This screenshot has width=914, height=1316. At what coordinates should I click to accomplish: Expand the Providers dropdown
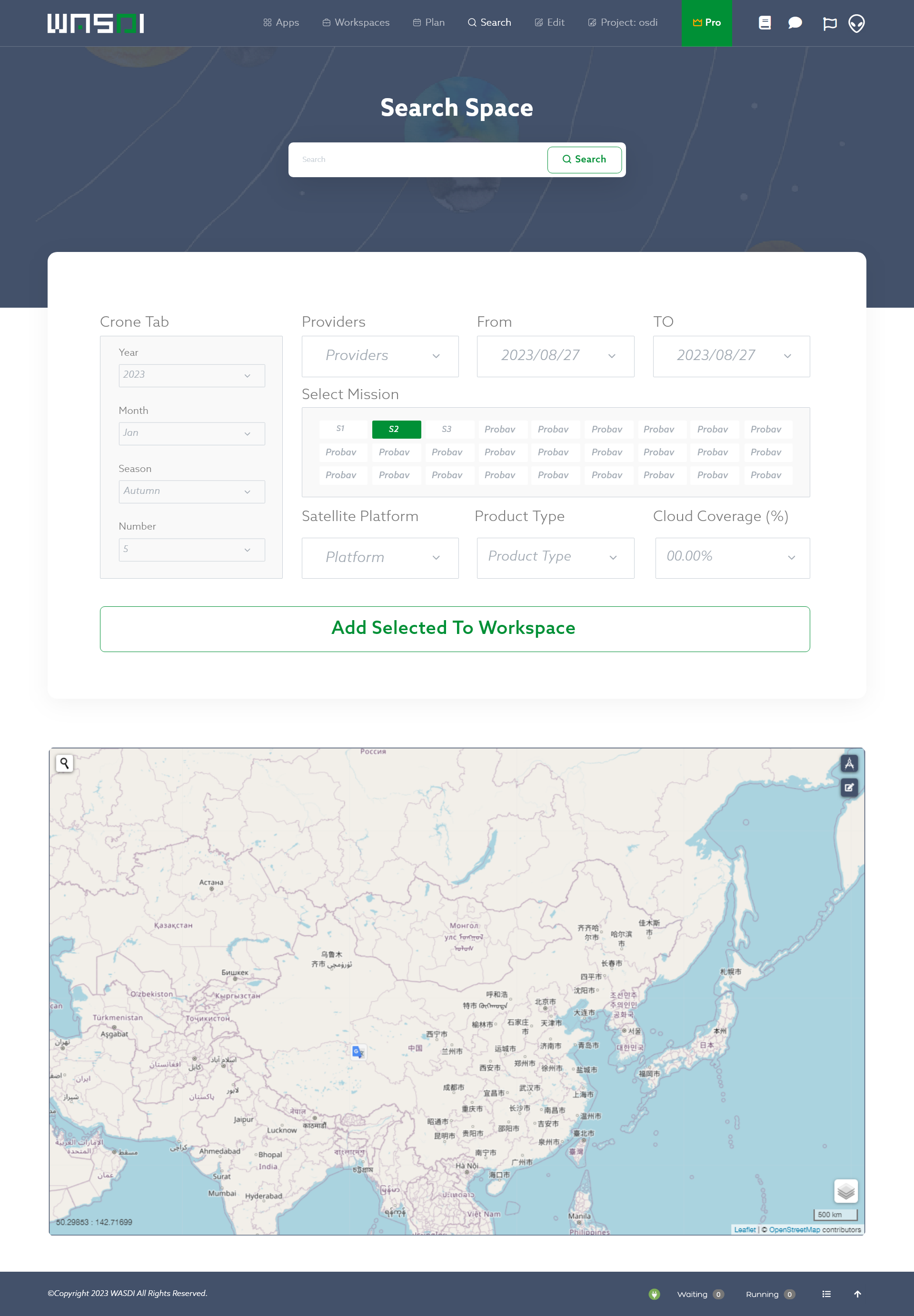pyautogui.click(x=380, y=356)
